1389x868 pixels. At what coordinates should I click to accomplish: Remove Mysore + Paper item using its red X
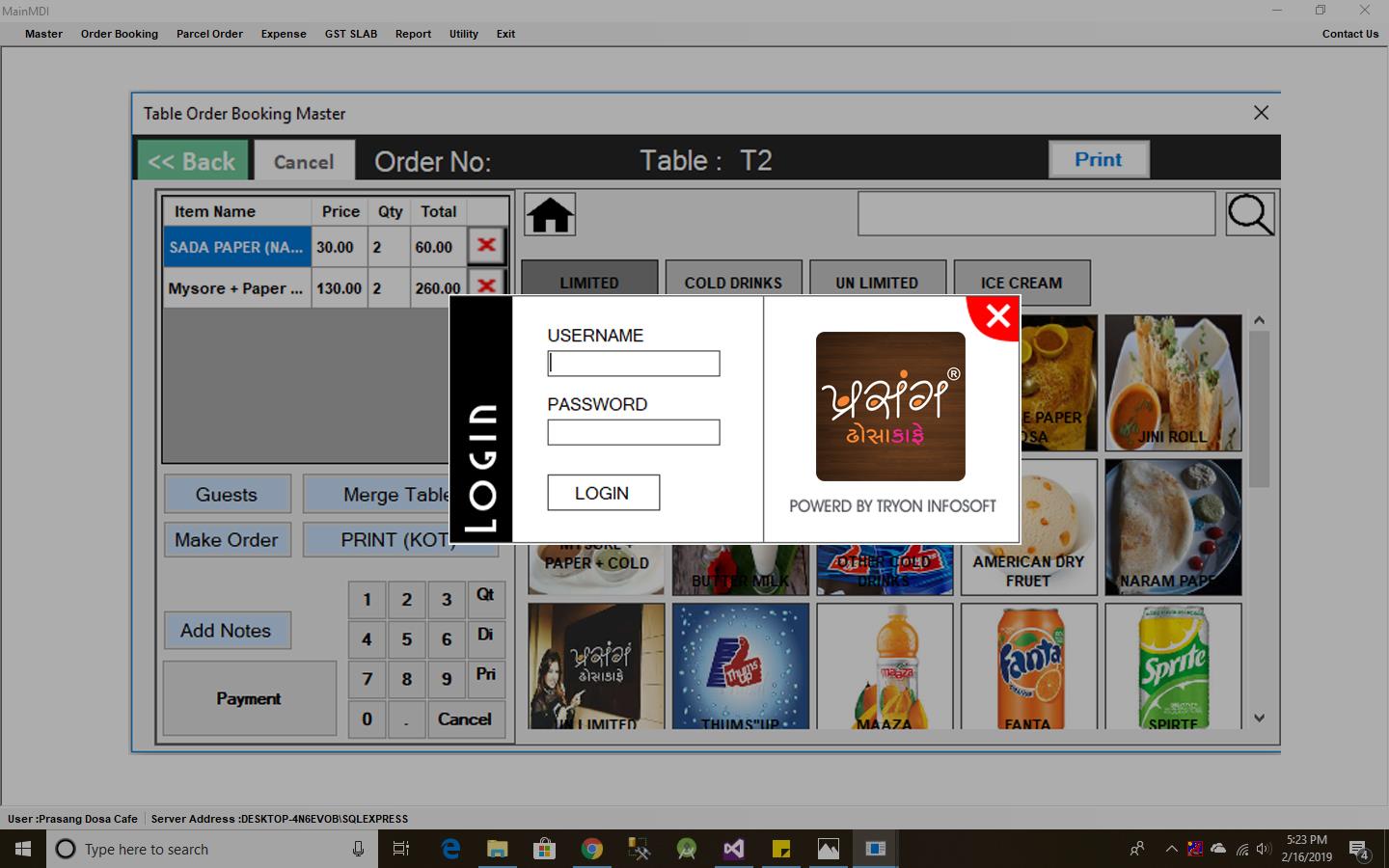click(x=487, y=287)
